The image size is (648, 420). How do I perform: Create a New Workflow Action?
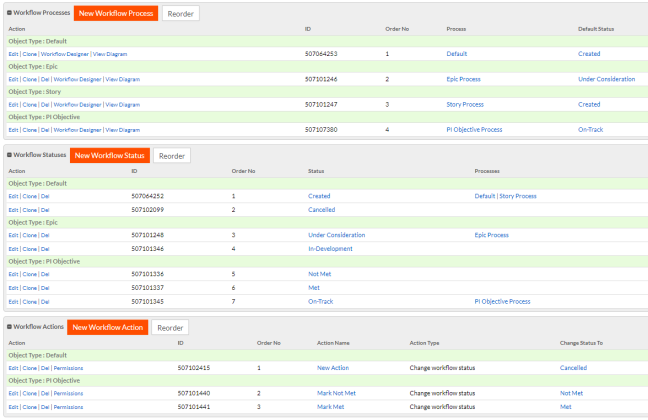pyautogui.click(x=108, y=327)
